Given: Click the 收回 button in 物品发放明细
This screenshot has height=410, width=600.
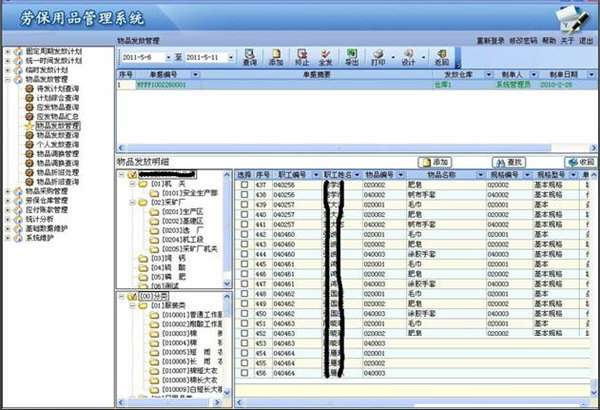Looking at the screenshot, I should 581,162.
